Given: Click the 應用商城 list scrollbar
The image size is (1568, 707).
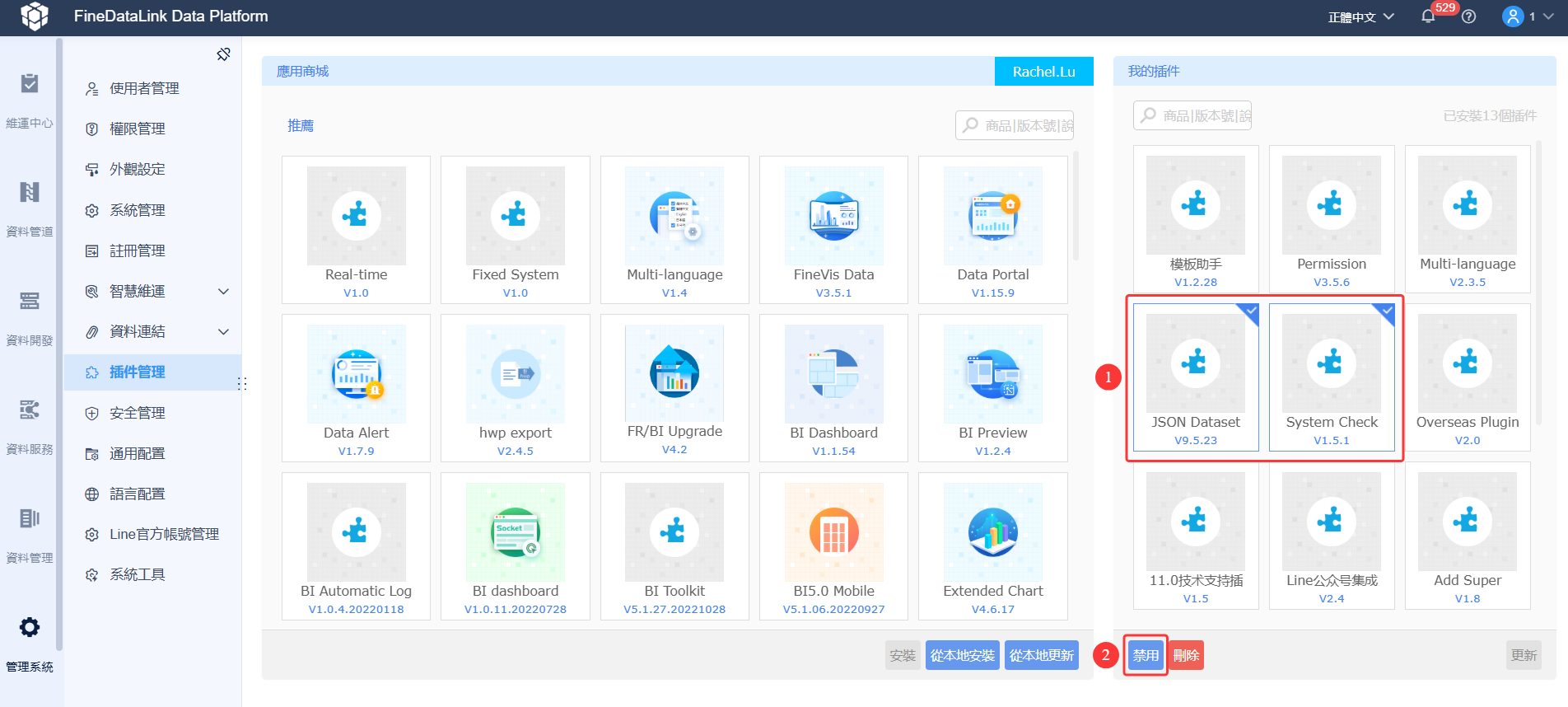Looking at the screenshot, I should 1076,206.
